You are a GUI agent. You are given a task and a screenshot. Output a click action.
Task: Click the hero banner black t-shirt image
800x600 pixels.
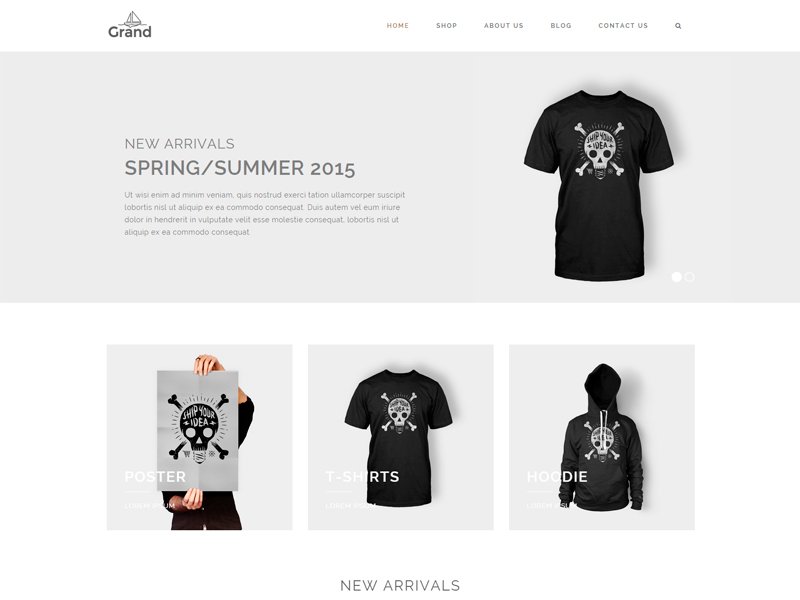click(x=599, y=185)
